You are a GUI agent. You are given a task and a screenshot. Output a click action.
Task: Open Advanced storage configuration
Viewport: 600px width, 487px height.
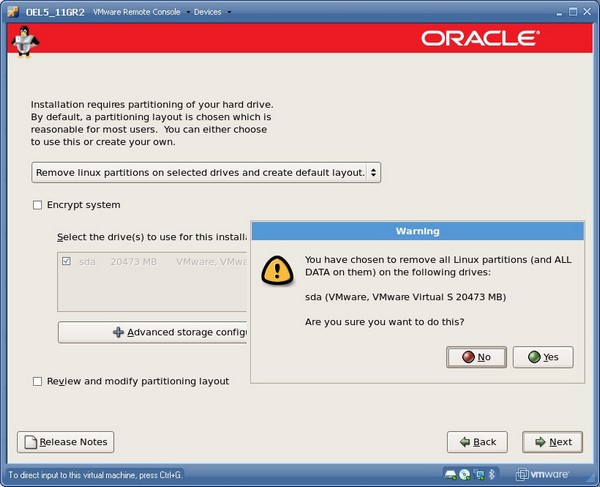click(x=152, y=332)
